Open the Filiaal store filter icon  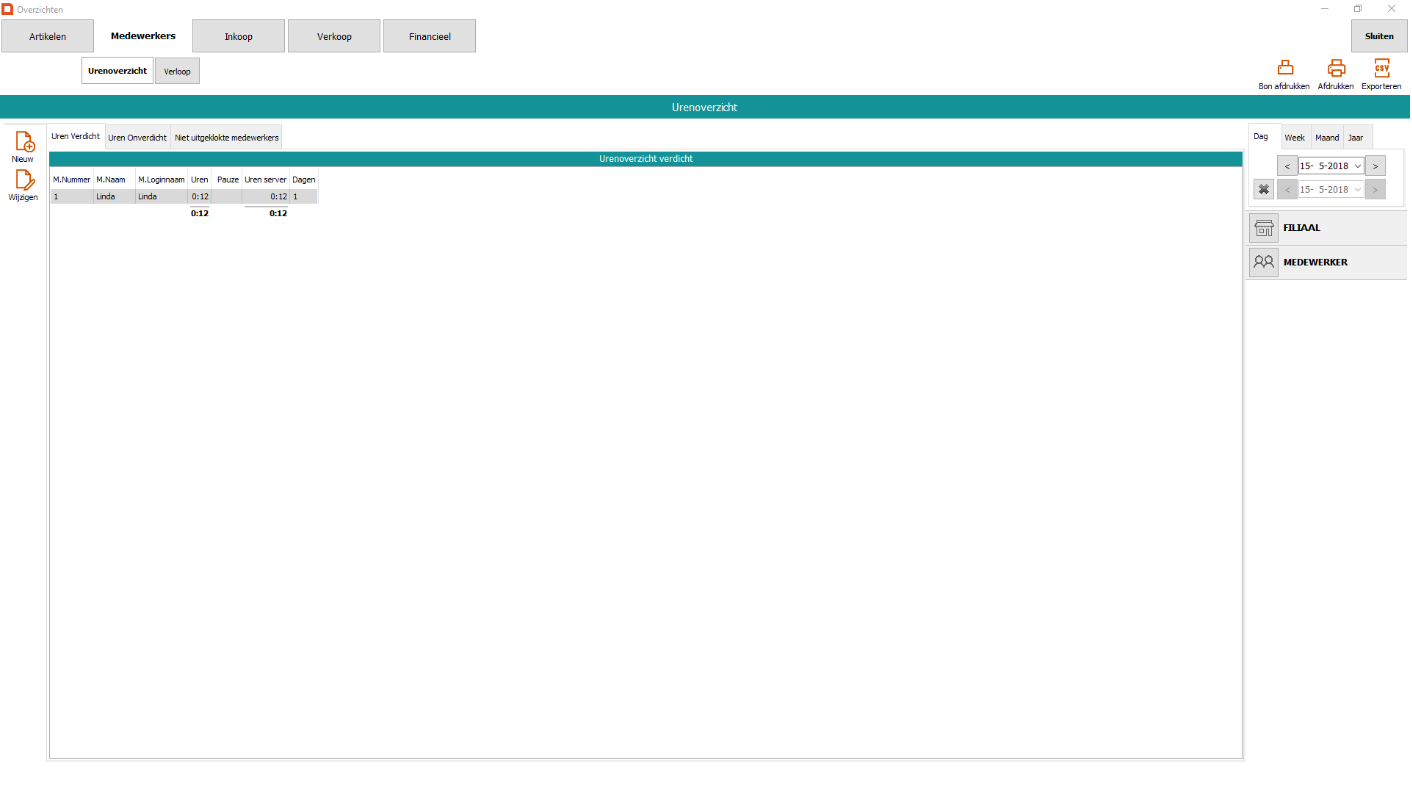click(1264, 228)
